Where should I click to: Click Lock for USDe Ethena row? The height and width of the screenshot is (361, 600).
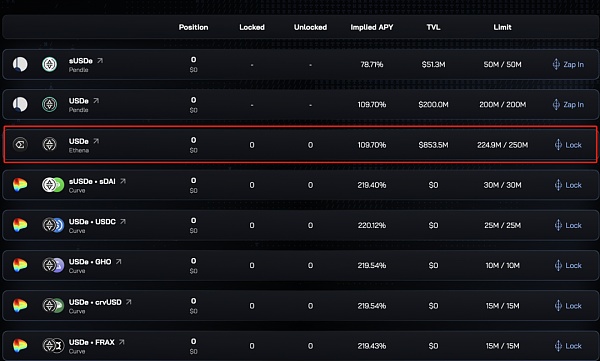568,145
